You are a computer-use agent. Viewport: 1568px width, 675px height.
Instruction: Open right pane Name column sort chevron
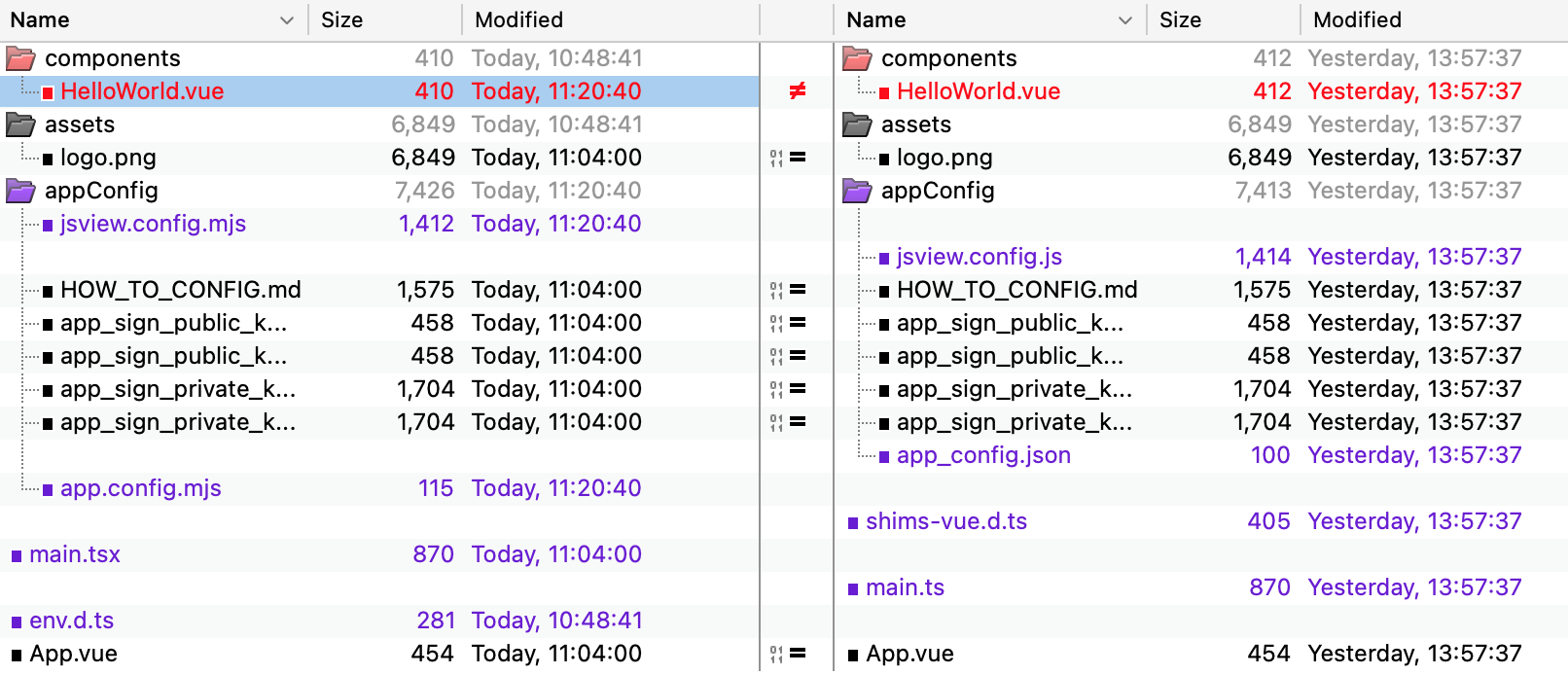(1124, 20)
